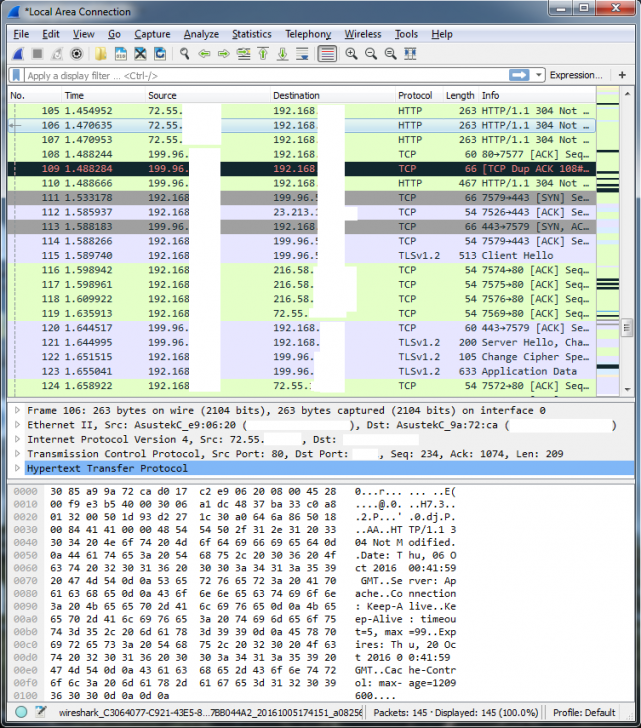
Task: Sort by Time column header
Action: 103,96
